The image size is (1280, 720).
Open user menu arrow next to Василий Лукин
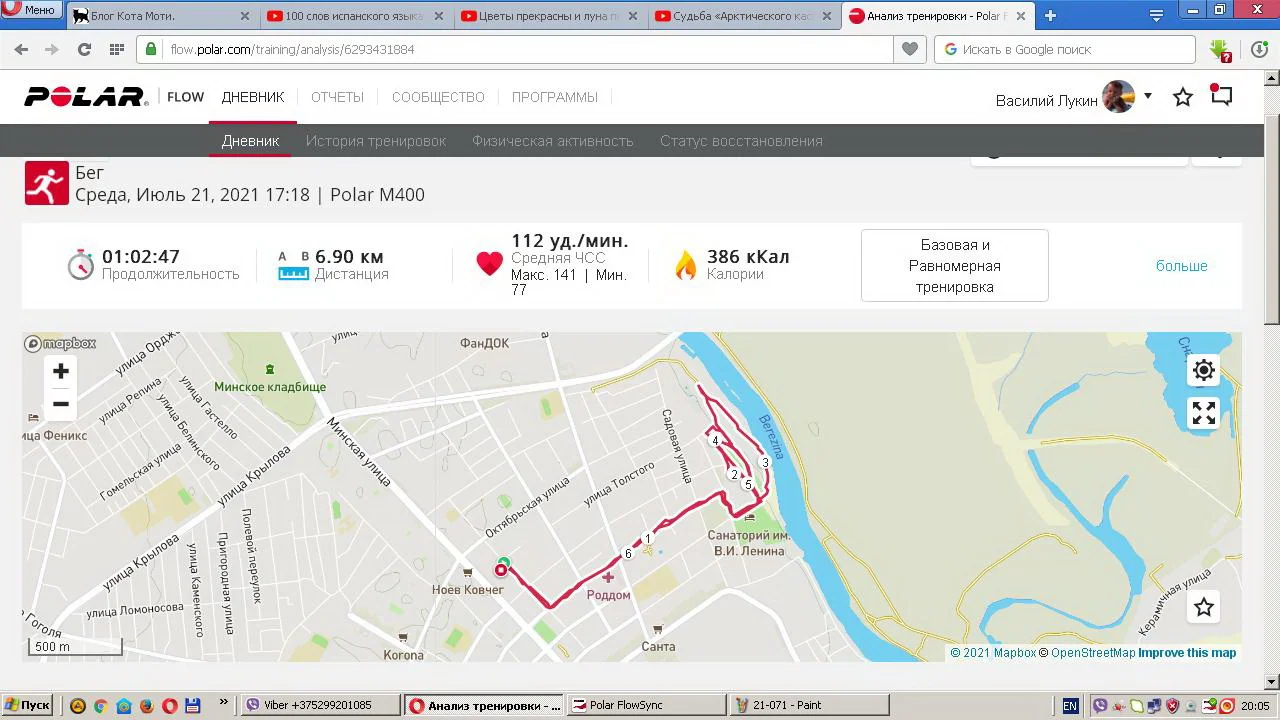click(x=1148, y=96)
